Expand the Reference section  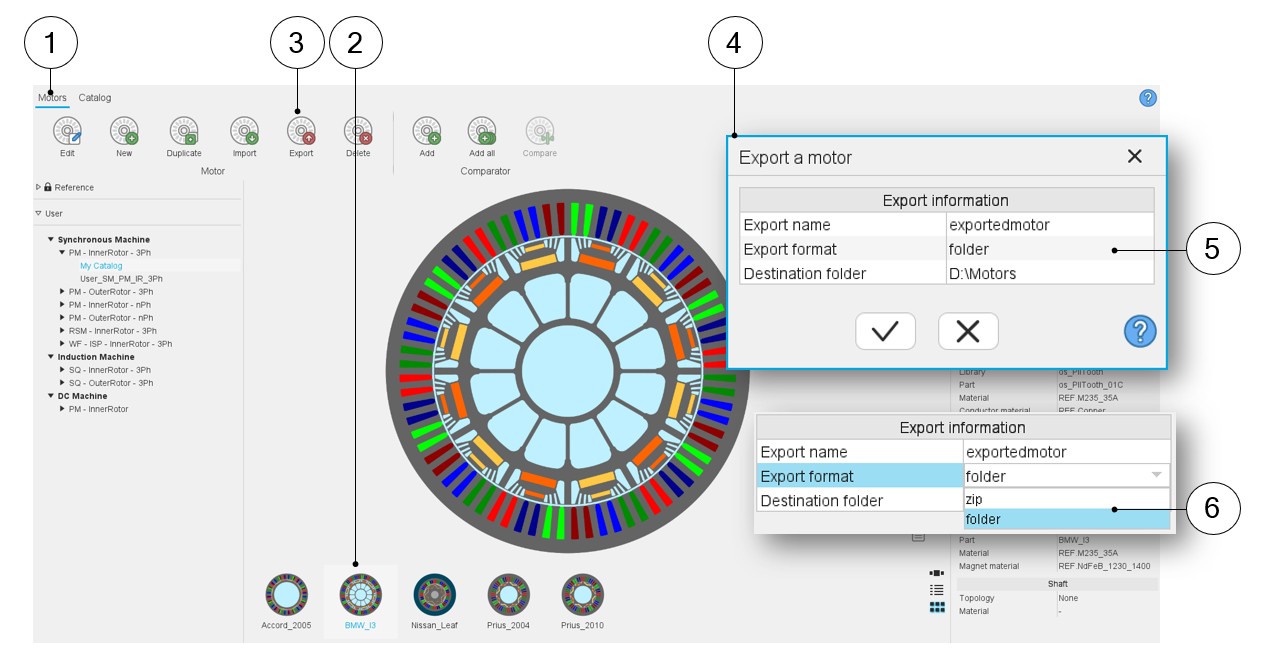click(x=39, y=187)
